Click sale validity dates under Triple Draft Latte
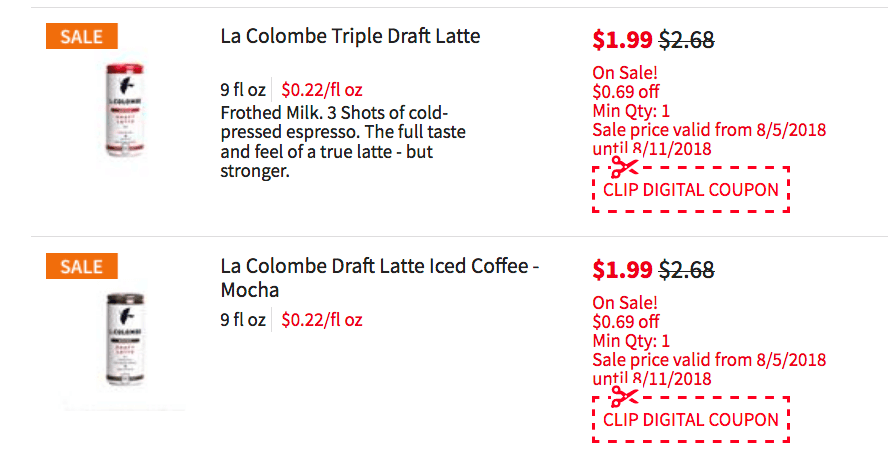Viewport: 888px width, 466px height. [709, 139]
